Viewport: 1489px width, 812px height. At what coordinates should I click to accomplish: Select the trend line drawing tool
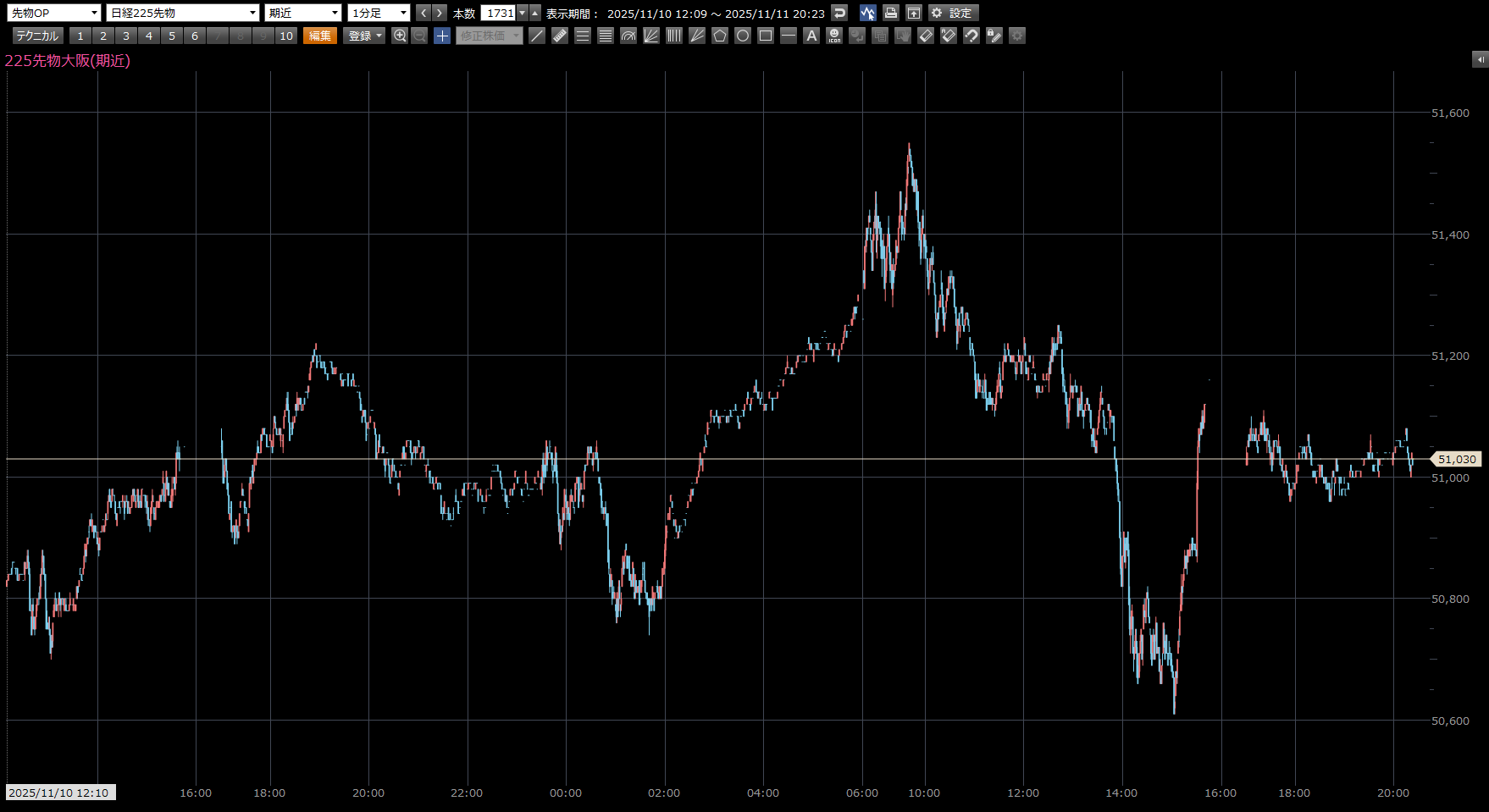click(537, 36)
